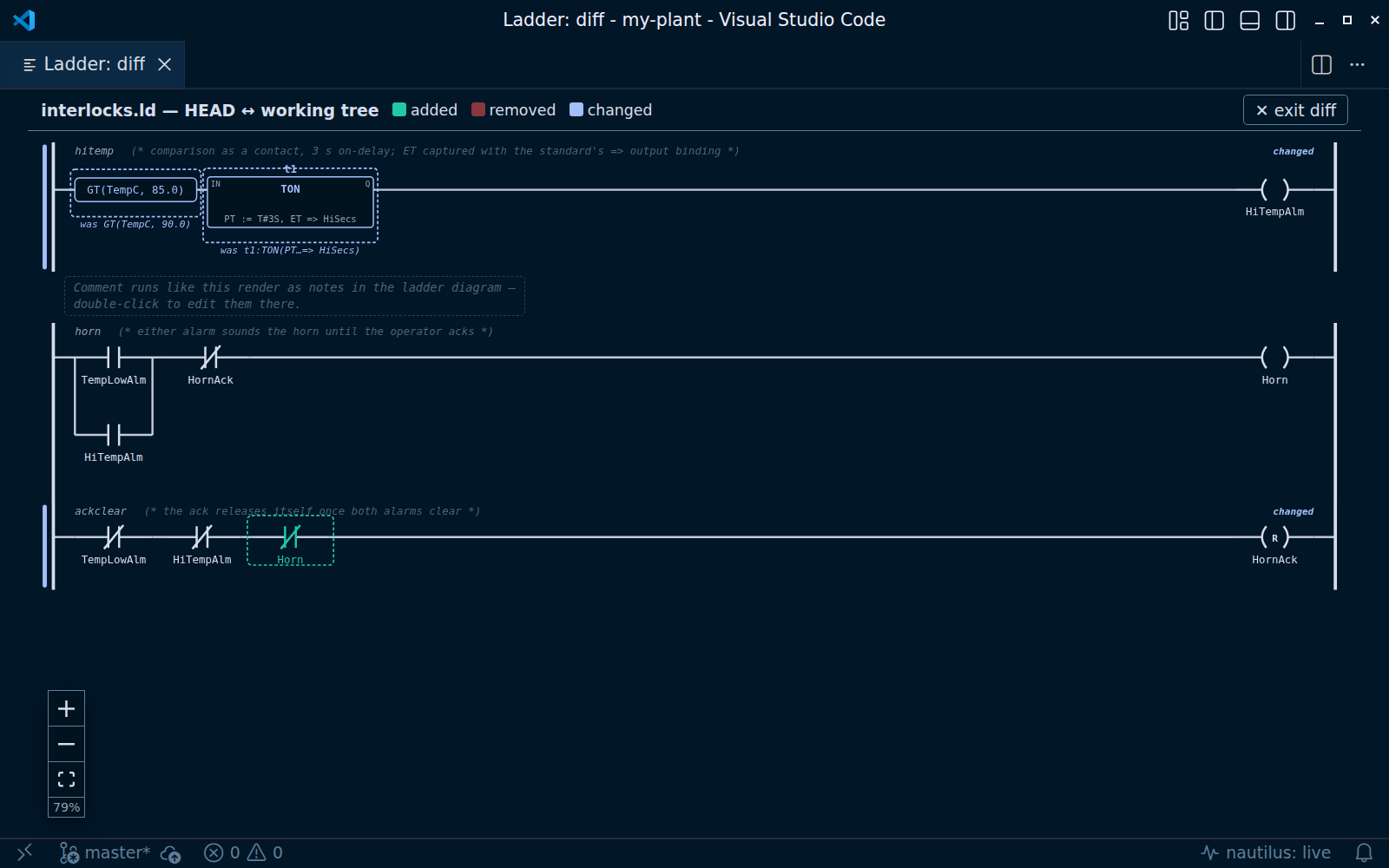The height and width of the screenshot is (868, 1389).
Task: Select the GT(TempC, 85.0) comparison contact
Action: [135, 189]
